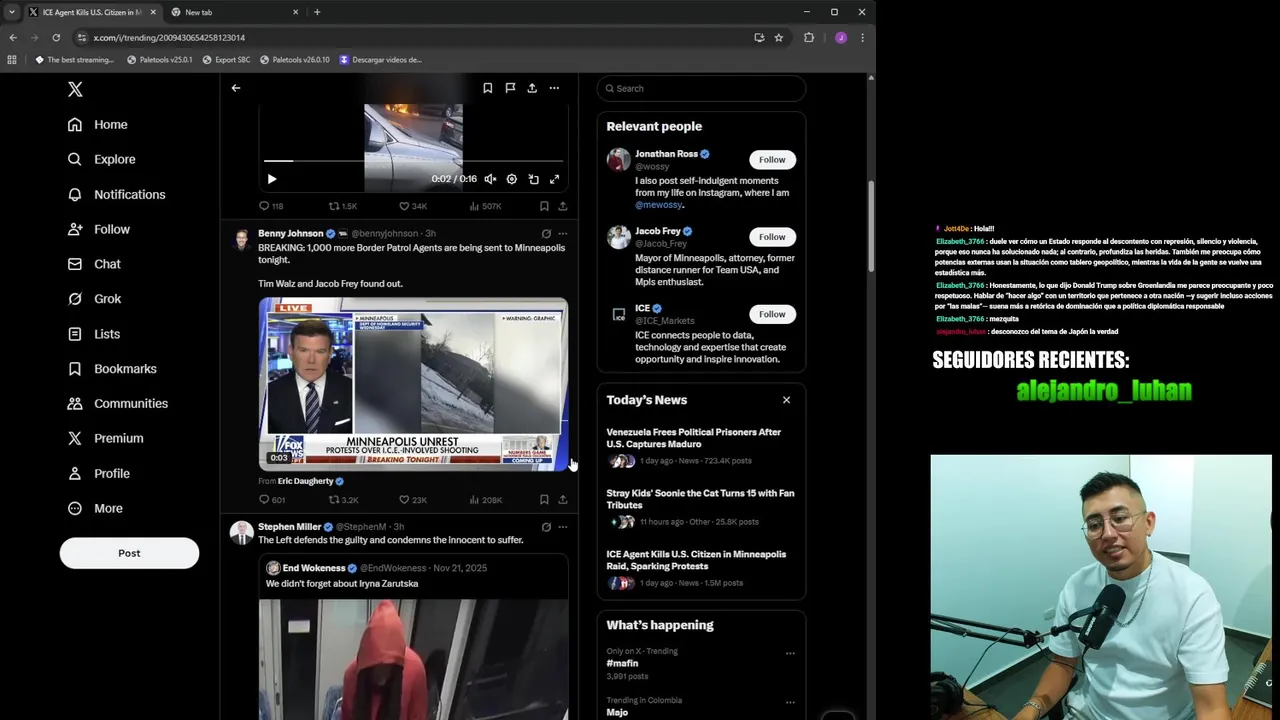Click the Profile sidebar icon
The image size is (1280, 720).
click(x=75, y=473)
